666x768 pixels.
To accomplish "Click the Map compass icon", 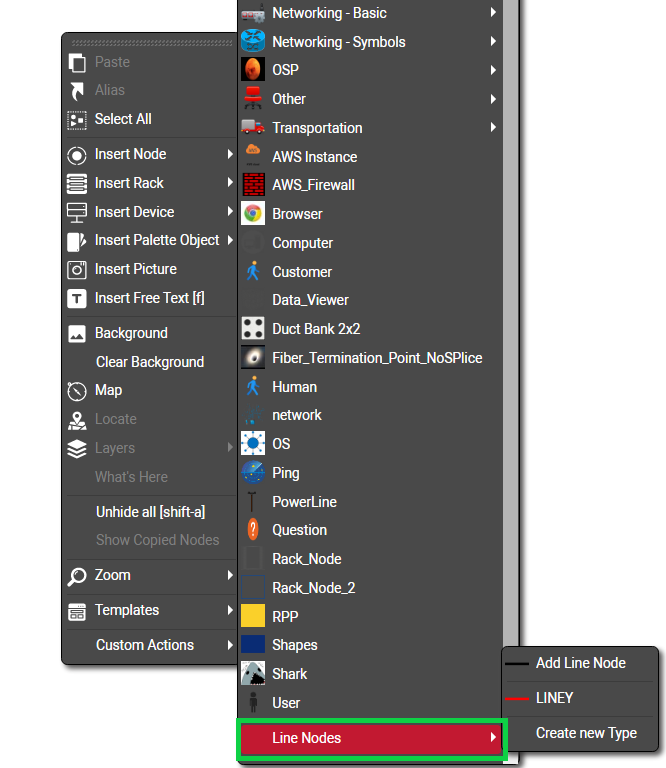I will pyautogui.click(x=77, y=391).
